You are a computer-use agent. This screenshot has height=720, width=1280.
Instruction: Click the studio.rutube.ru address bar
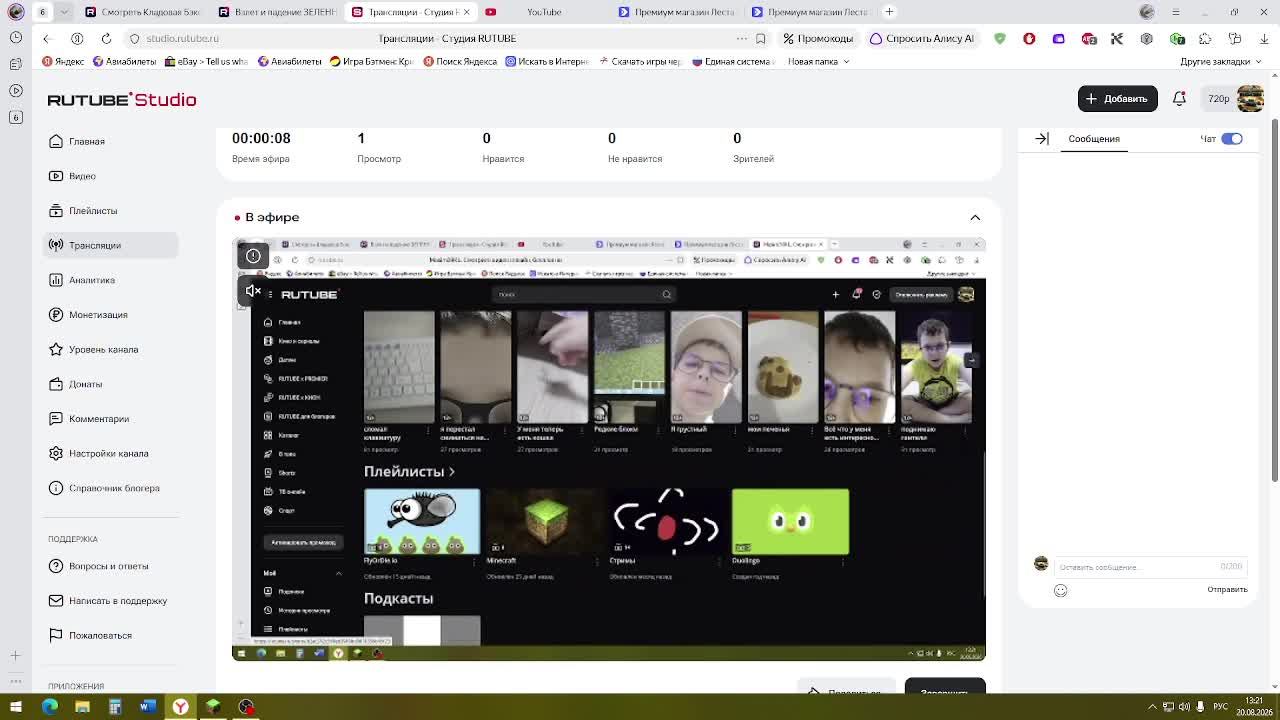point(435,38)
